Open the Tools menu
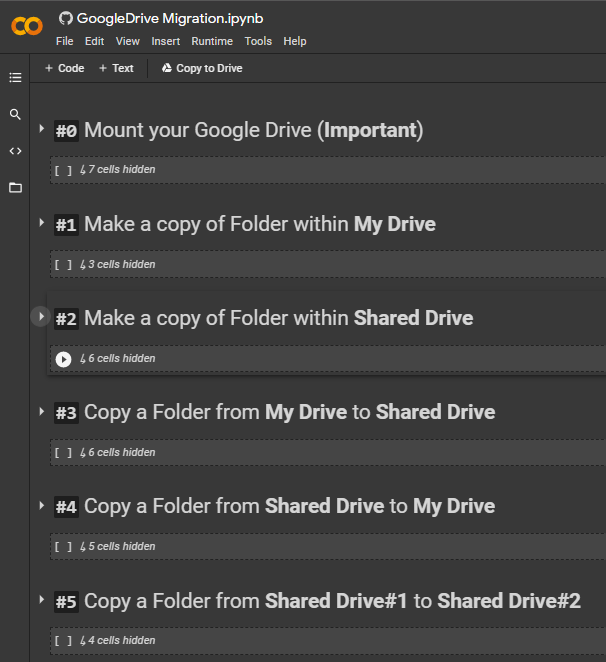This screenshot has width=606, height=662. point(258,41)
